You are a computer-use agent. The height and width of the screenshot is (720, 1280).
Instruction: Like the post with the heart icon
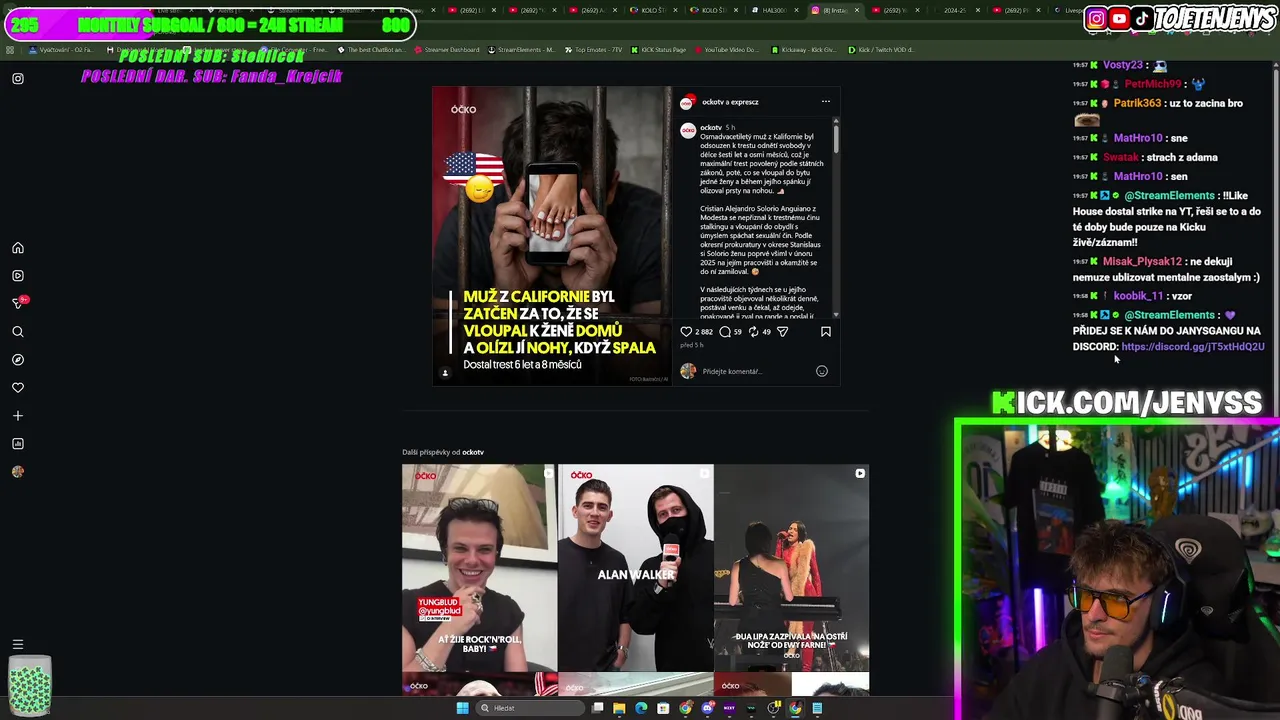[x=686, y=332]
